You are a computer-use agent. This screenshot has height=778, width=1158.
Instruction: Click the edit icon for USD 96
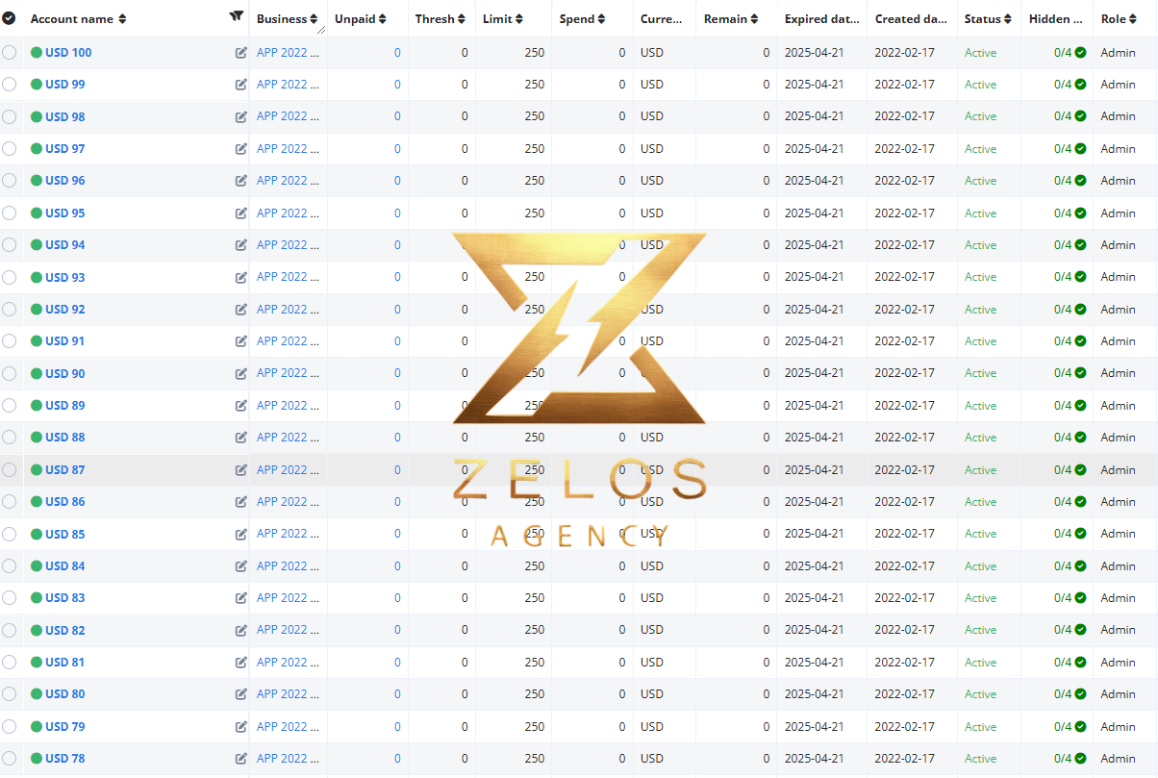point(241,181)
